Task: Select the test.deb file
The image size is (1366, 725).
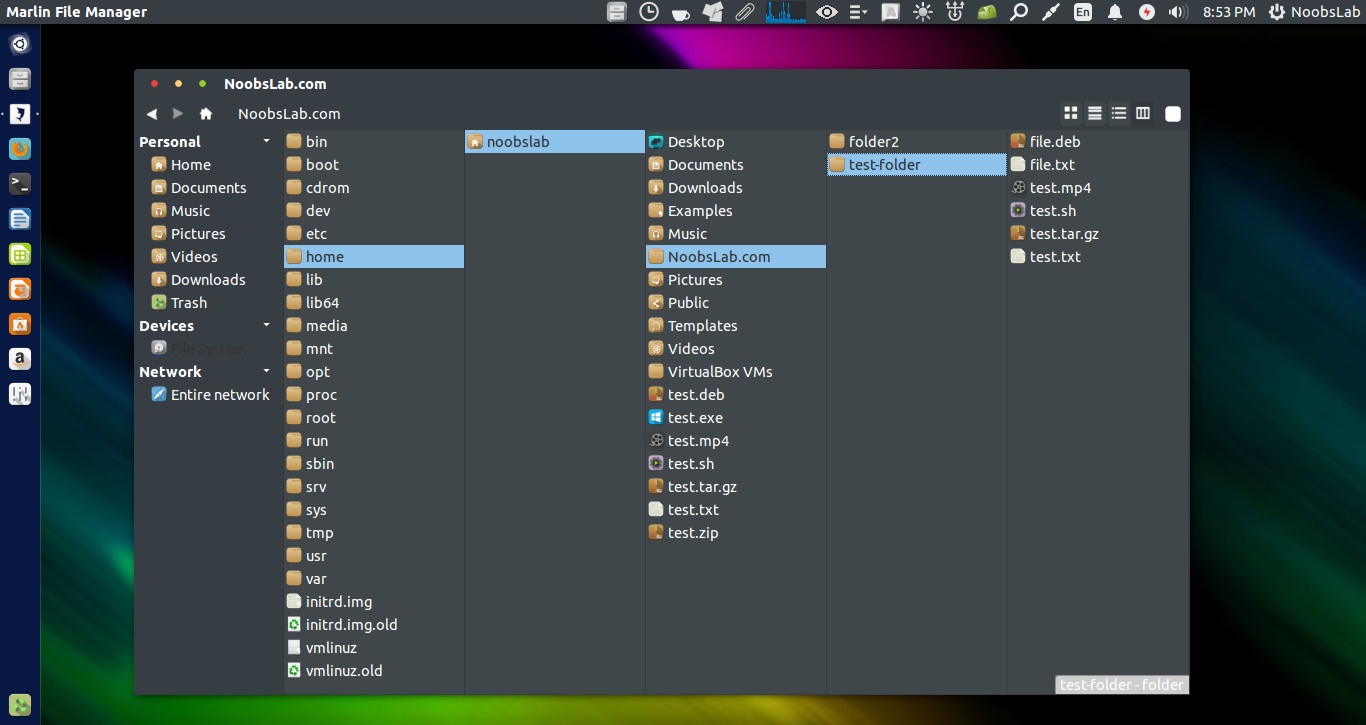Action: coord(736,395)
